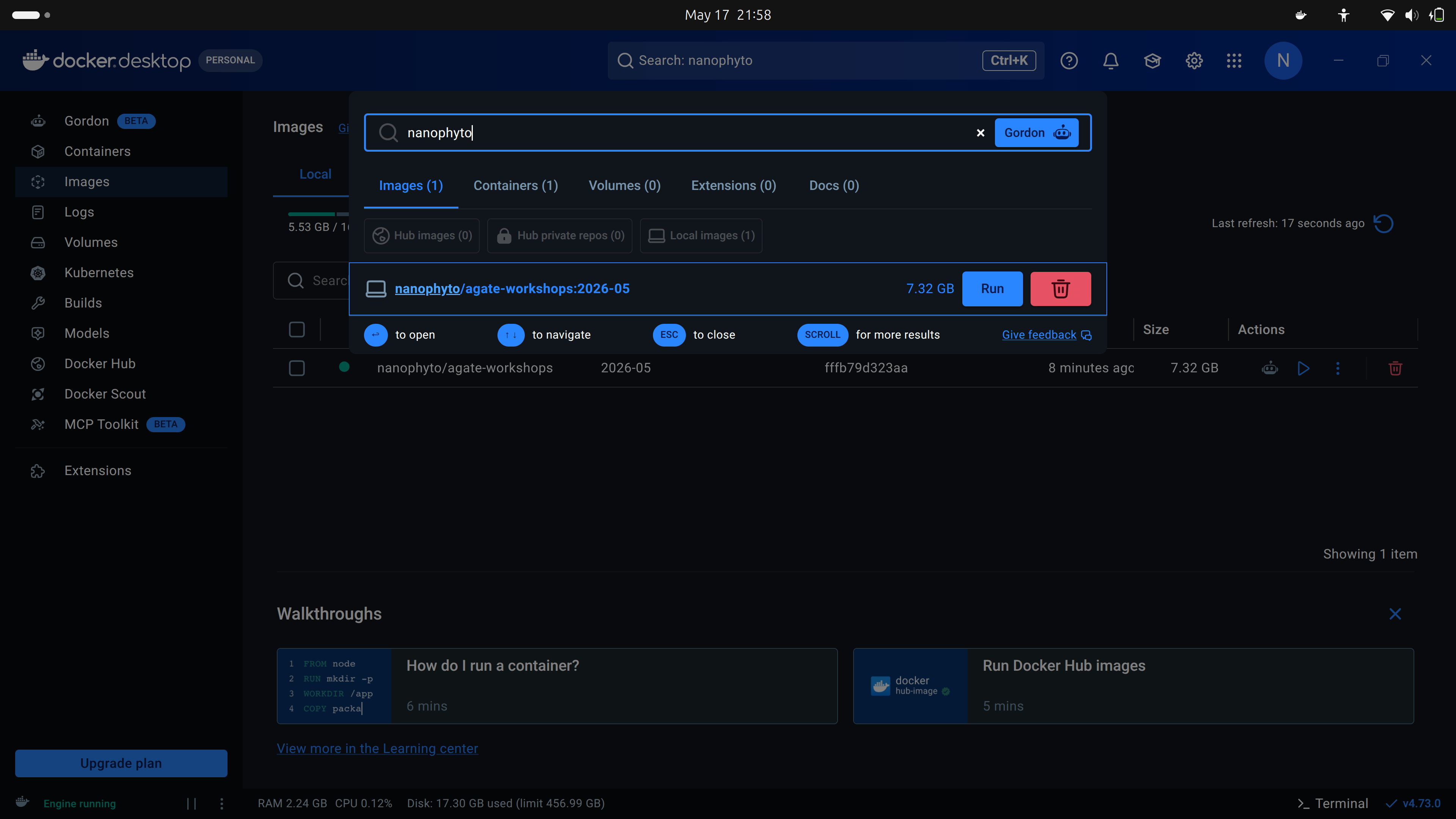1456x819 pixels.
Task: Switch to Docs (0) results tab
Action: [x=834, y=186]
